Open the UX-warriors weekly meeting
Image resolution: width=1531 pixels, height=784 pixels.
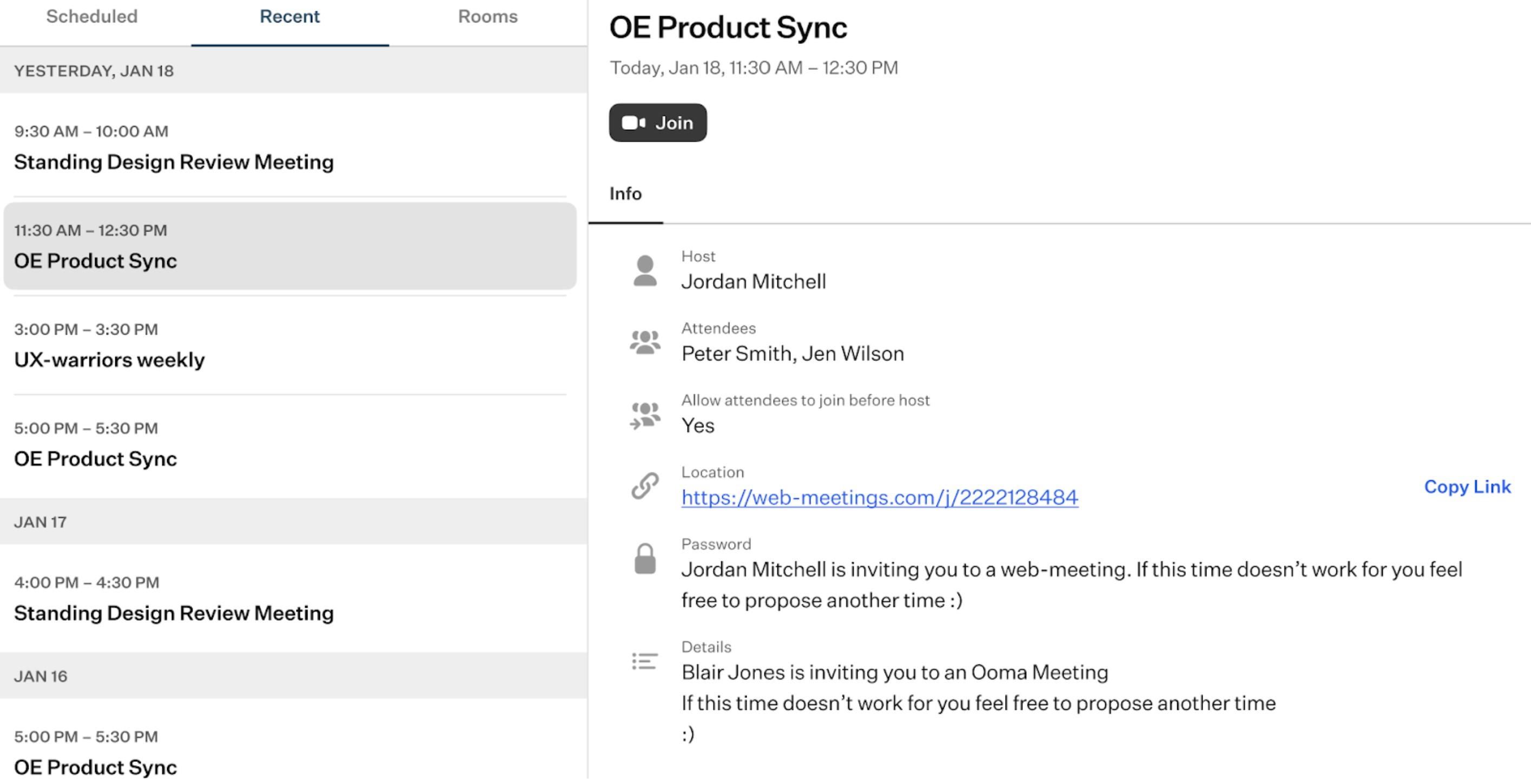(x=290, y=345)
